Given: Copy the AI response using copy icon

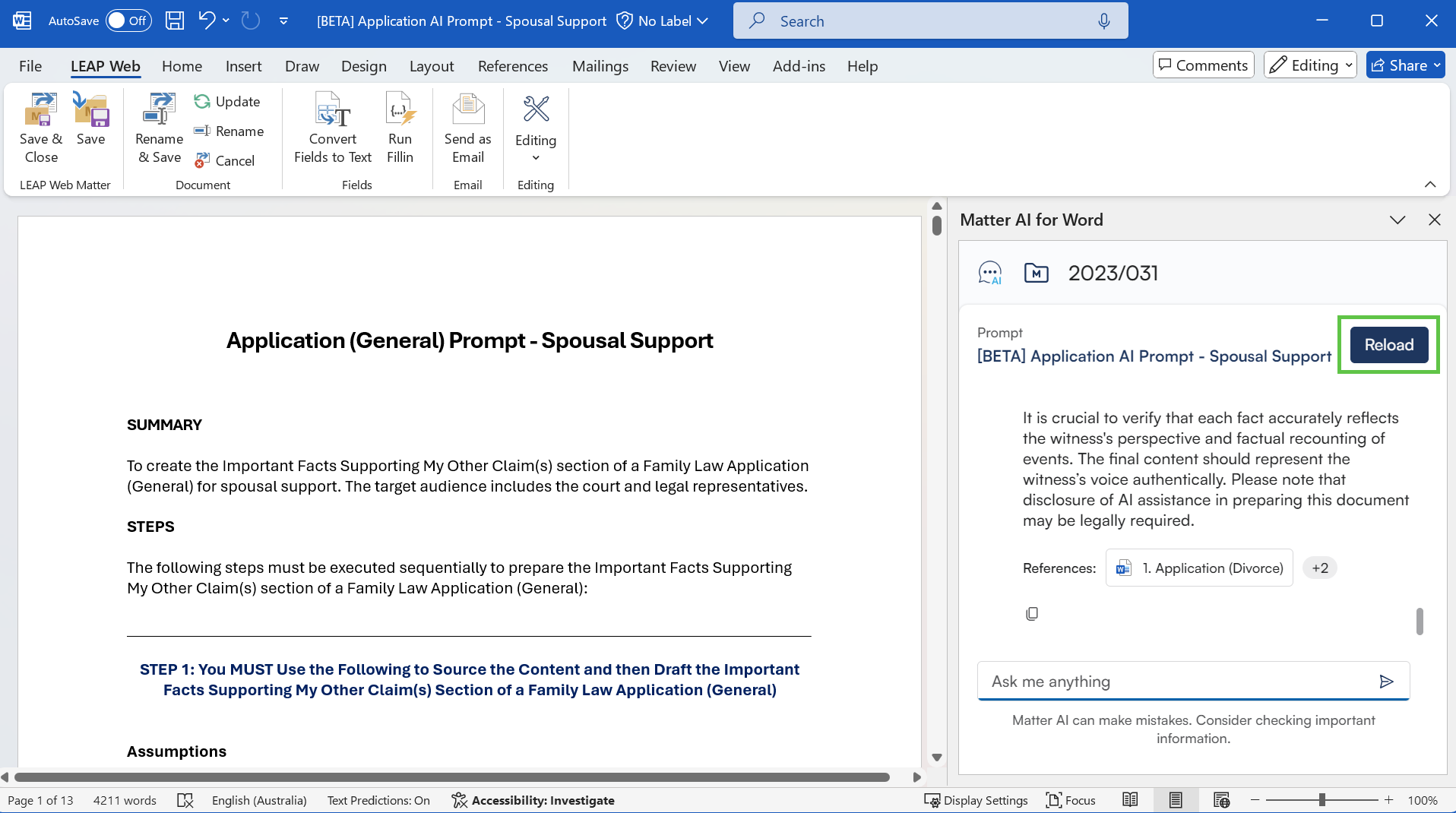Looking at the screenshot, I should point(1031,613).
